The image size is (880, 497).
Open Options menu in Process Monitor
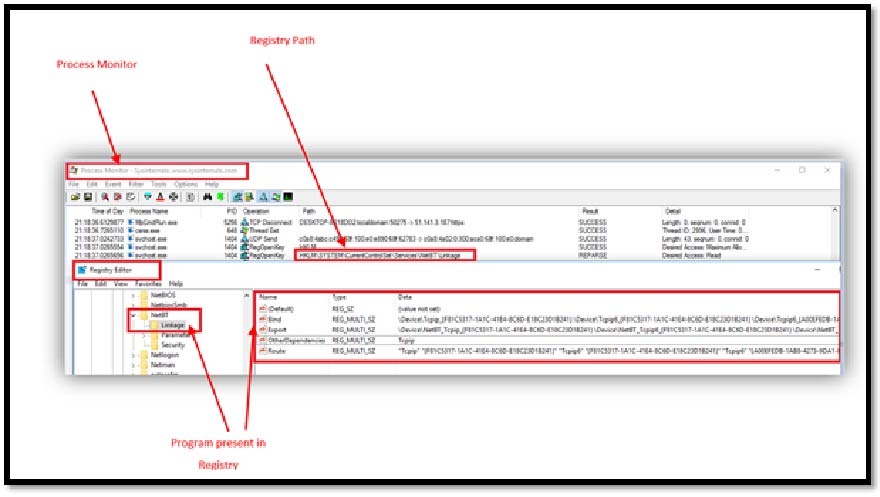coord(185,184)
